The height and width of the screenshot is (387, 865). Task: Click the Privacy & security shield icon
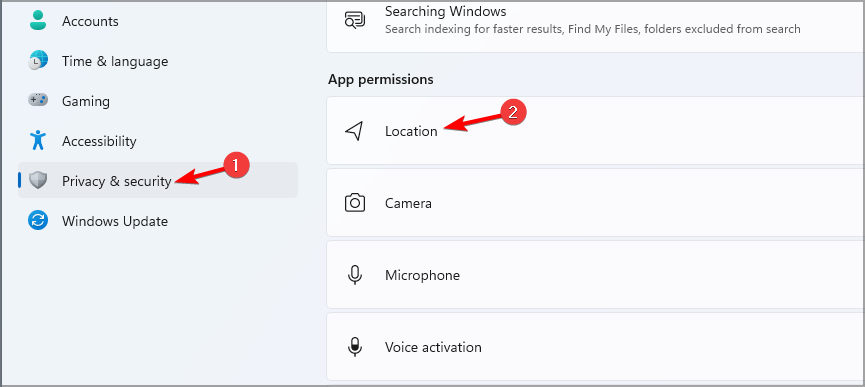[38, 180]
